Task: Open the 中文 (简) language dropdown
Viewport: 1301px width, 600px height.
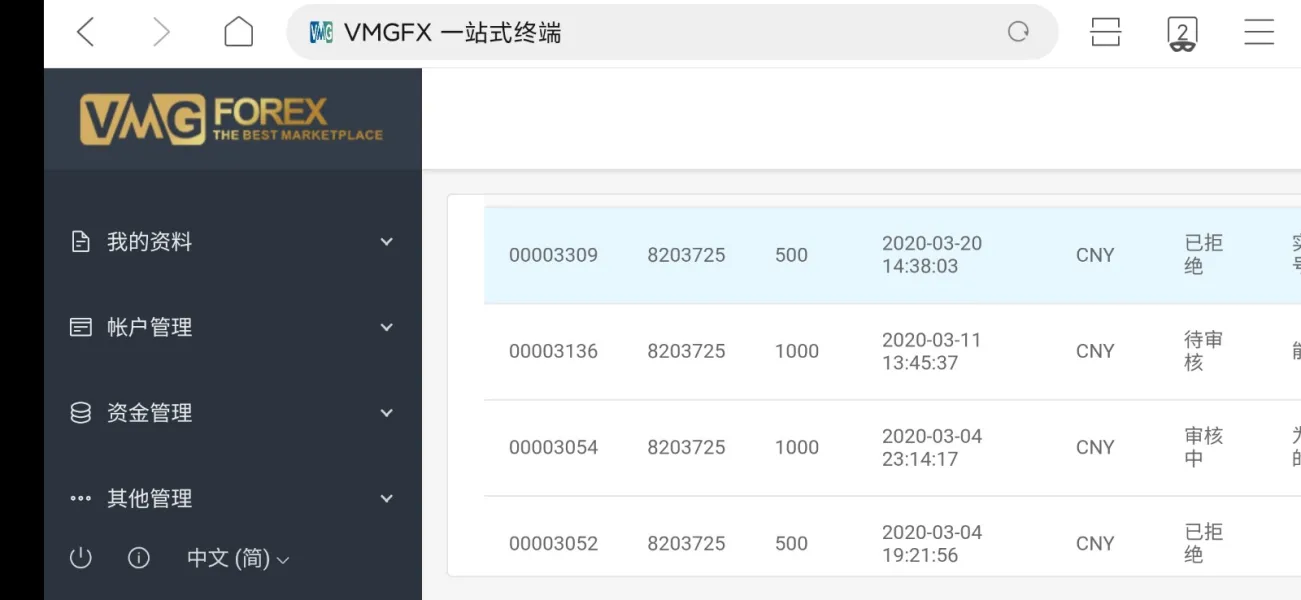Action: click(x=238, y=558)
